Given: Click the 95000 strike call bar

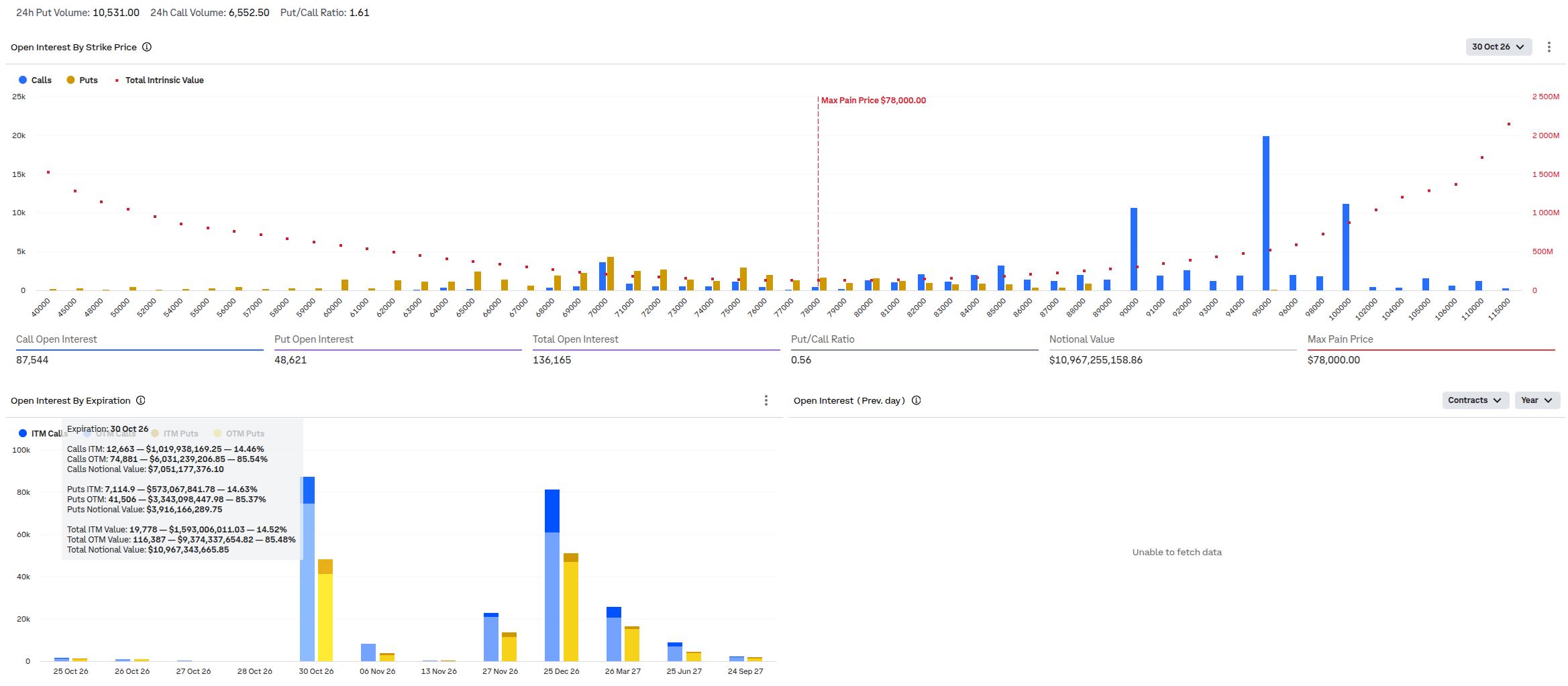Looking at the screenshot, I should [1266, 213].
